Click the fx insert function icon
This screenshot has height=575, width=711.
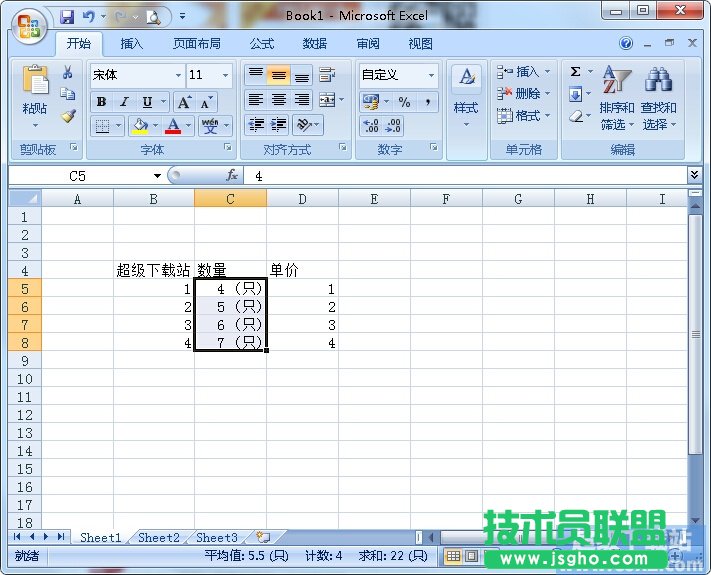coord(232,176)
